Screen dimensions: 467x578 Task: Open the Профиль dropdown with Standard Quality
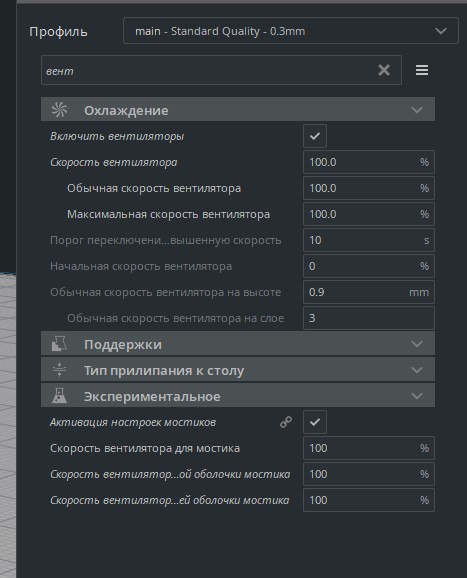[x=291, y=31]
